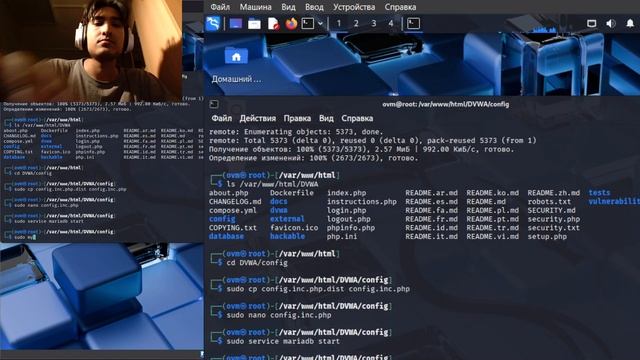The width and height of the screenshot is (640, 360).
Task: Click 'phpinfo.php' in the listing
Action: point(351,228)
